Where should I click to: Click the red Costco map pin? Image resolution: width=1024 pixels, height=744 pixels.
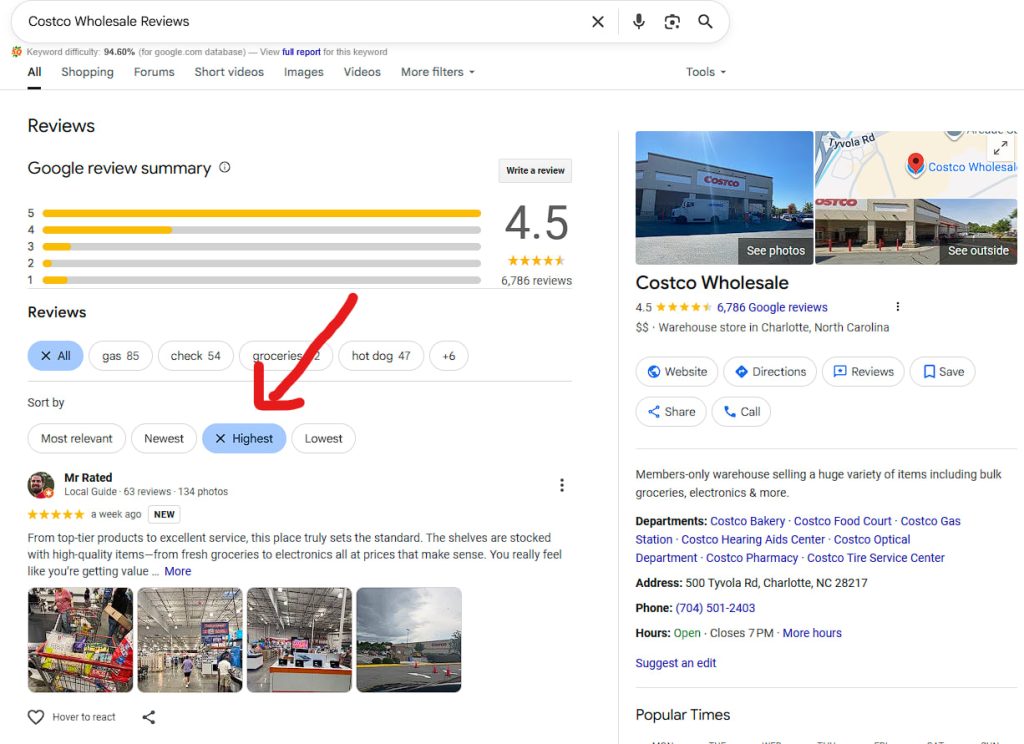[x=916, y=163]
